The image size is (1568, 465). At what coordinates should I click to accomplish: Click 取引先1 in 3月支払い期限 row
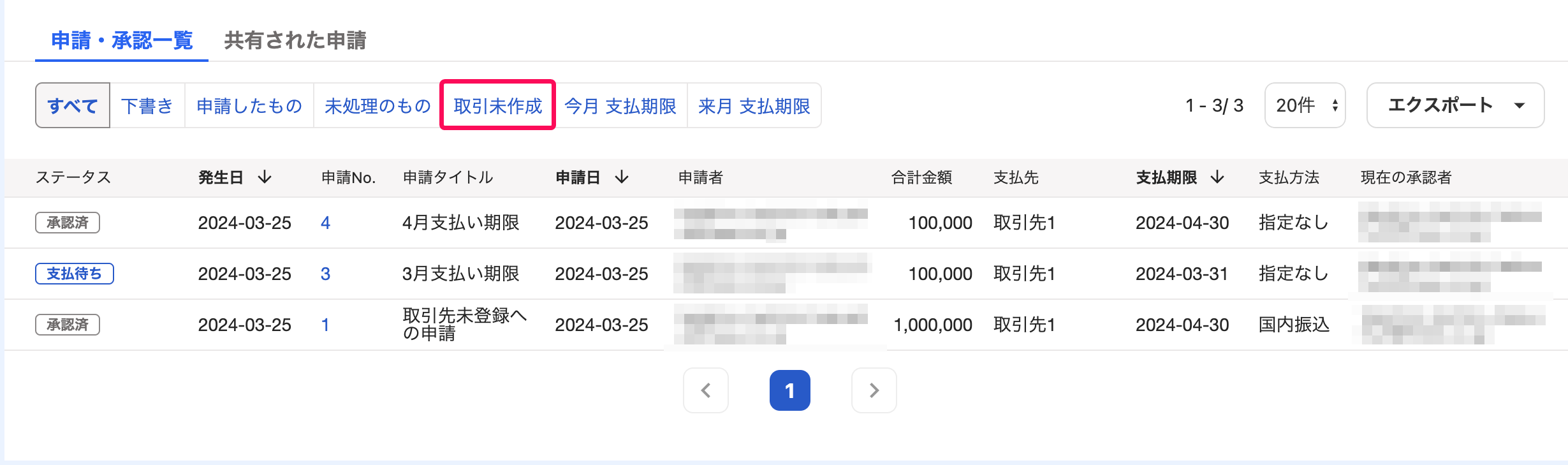1025,274
